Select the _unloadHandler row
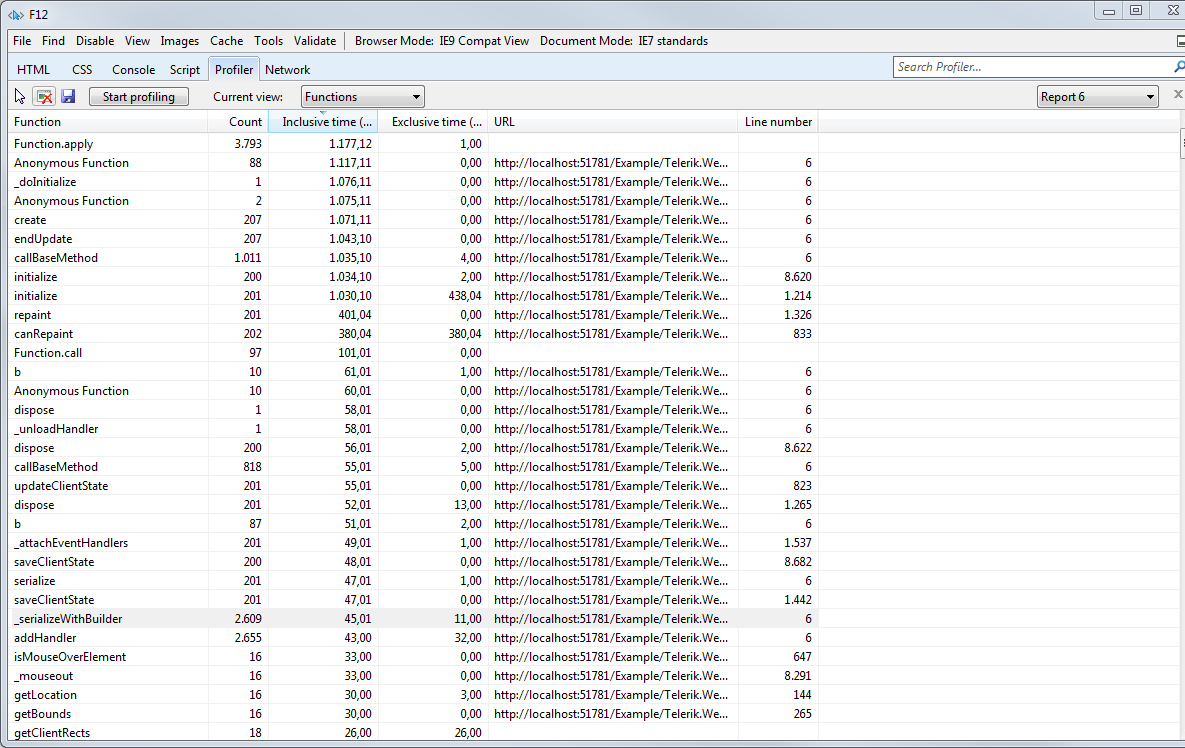This screenshot has height=748, width=1185. [x=413, y=429]
